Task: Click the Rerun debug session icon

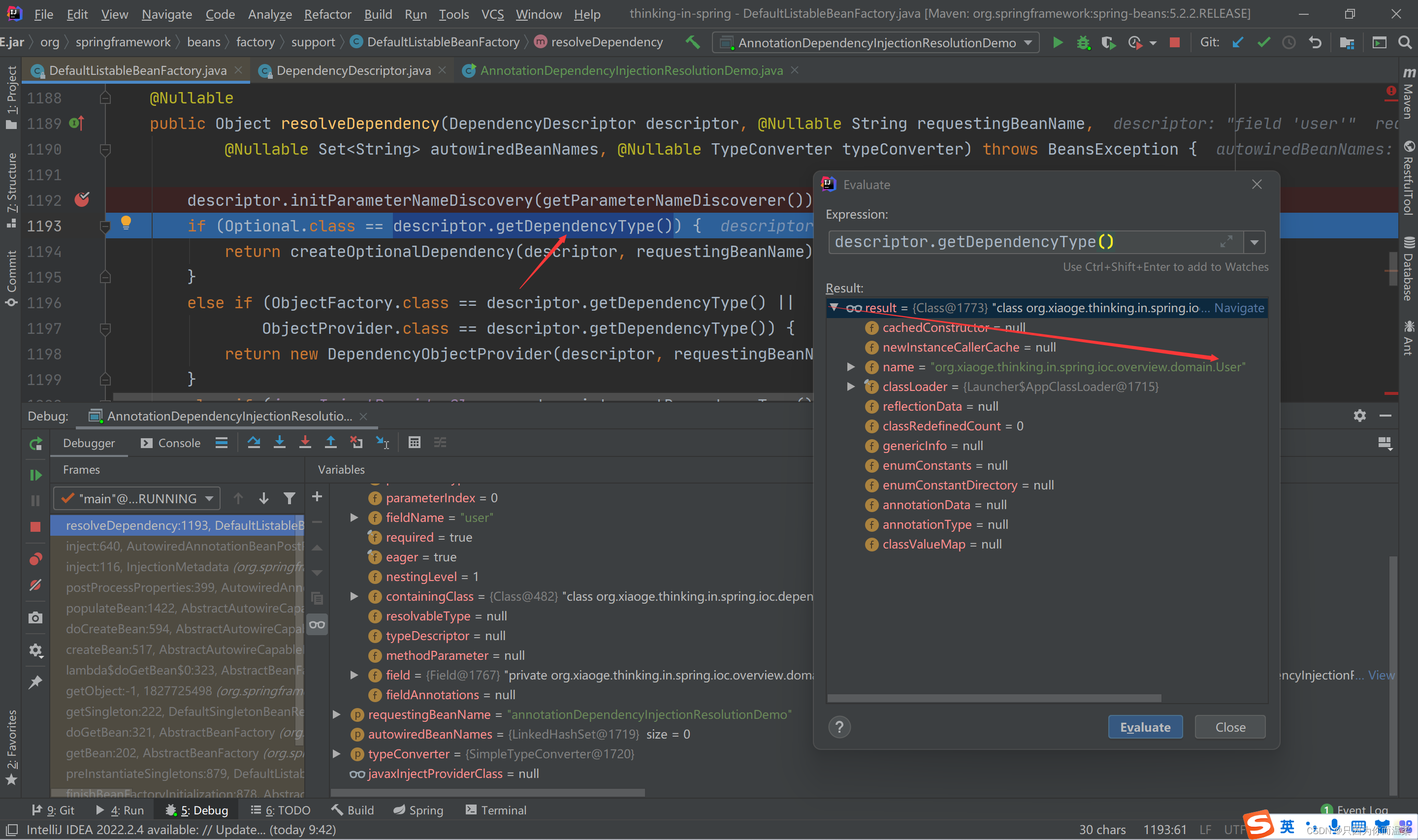Action: (35, 444)
